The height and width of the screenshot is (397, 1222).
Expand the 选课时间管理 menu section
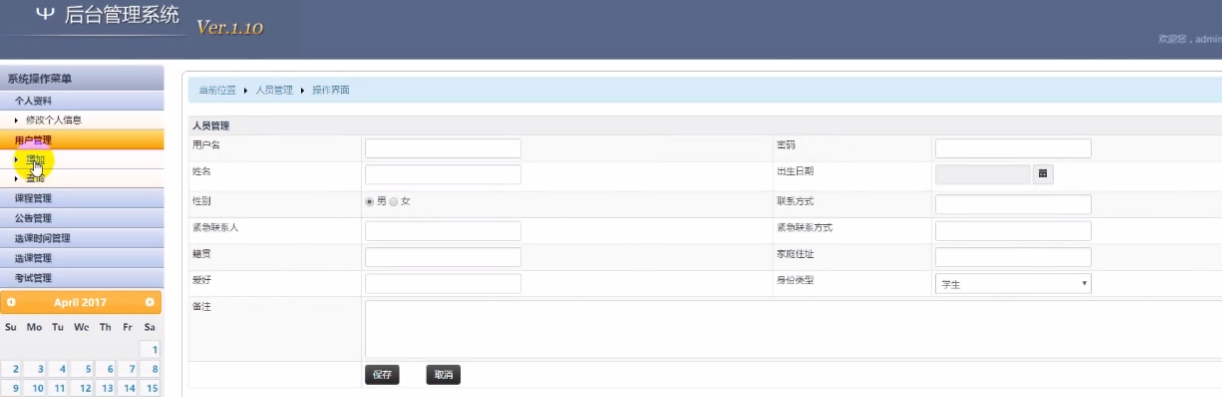click(x=82, y=238)
